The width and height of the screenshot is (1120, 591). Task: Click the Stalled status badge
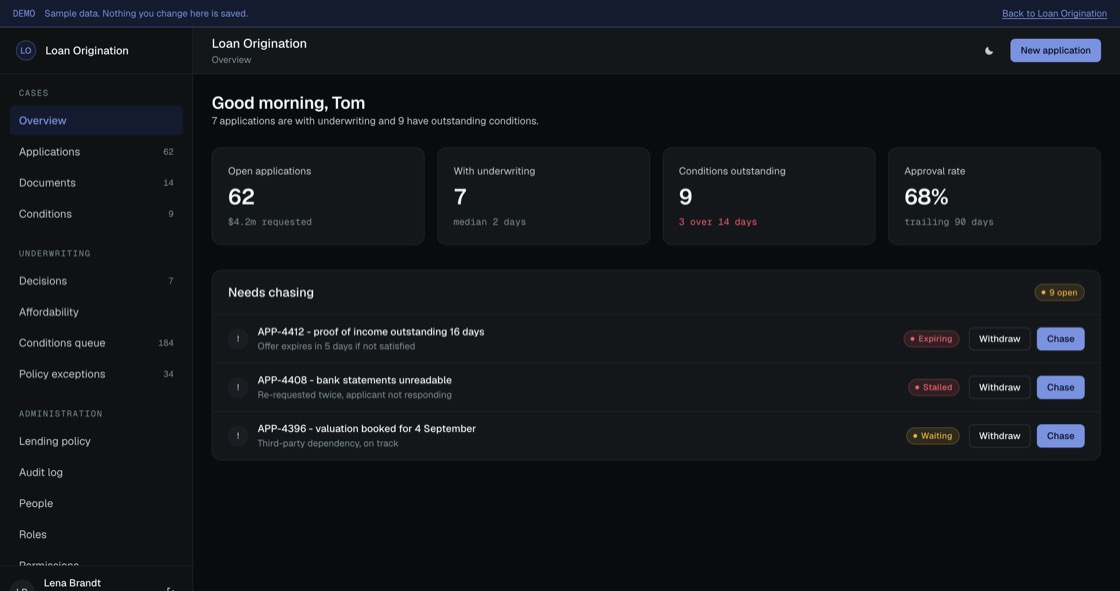coord(934,387)
